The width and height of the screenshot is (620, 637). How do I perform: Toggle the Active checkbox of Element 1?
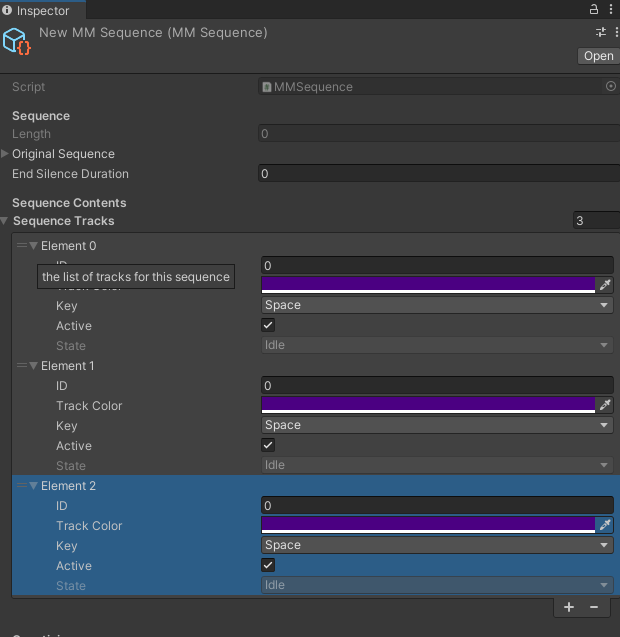(268, 445)
